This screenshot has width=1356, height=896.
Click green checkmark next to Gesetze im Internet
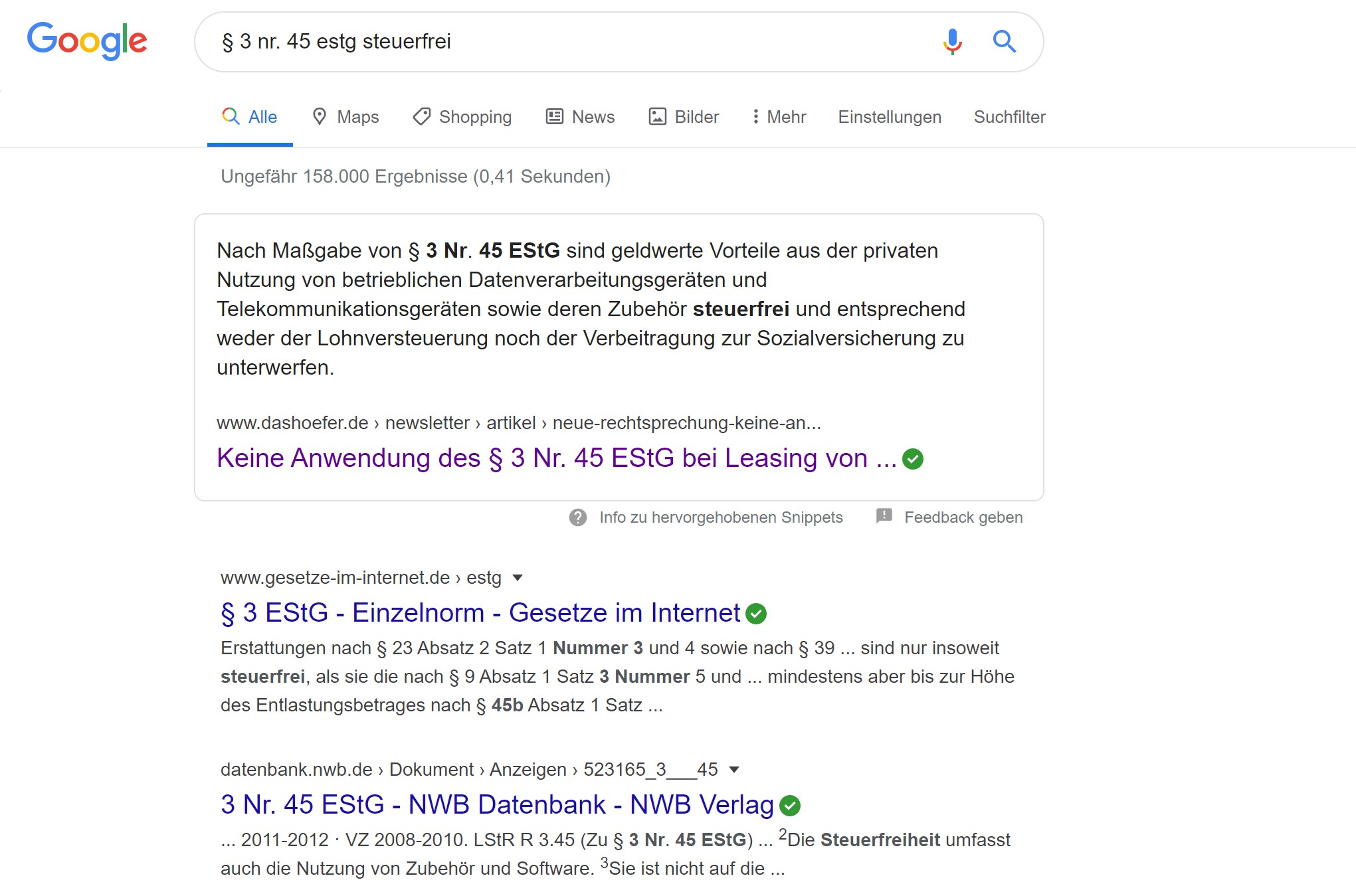[756, 614]
